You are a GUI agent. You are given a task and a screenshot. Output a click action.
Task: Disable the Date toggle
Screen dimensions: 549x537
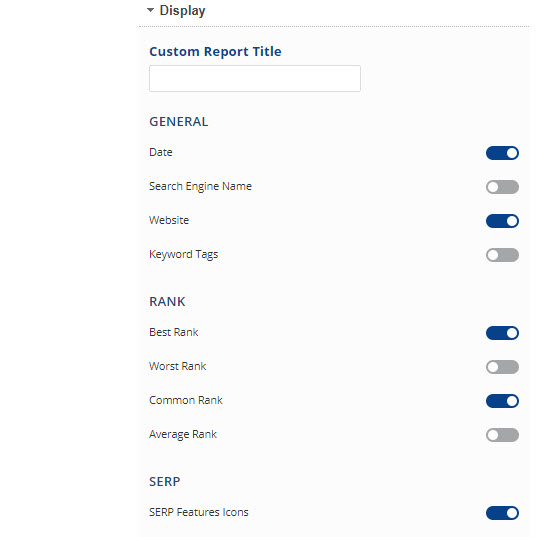(502, 153)
